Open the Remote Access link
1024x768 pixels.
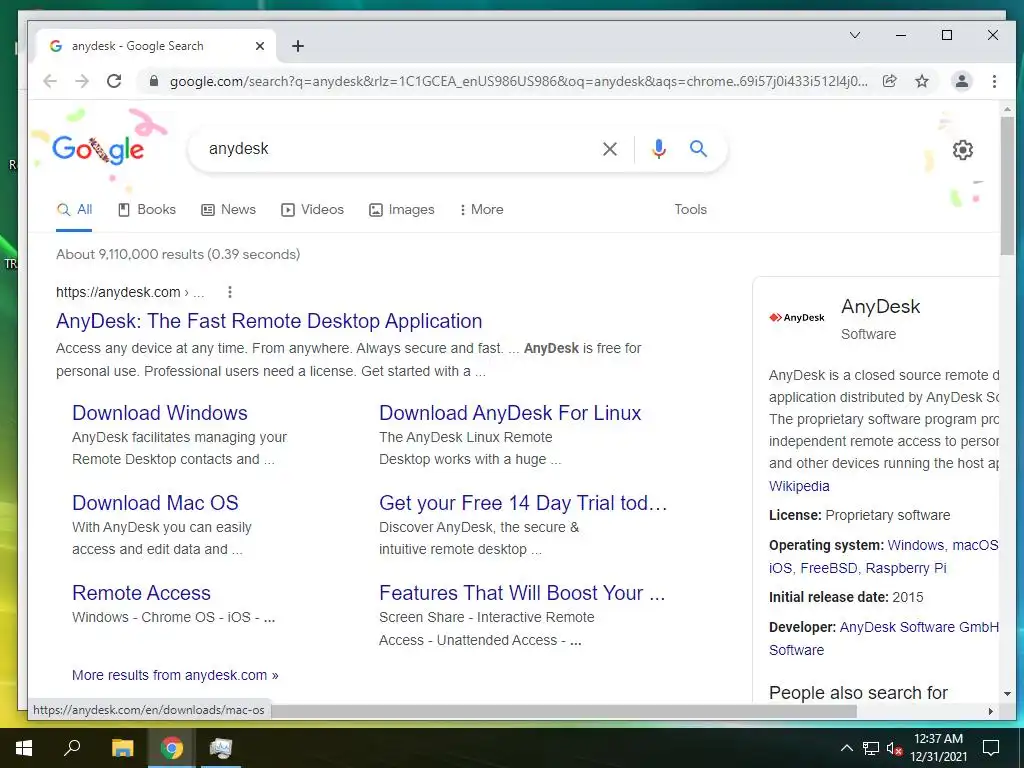click(142, 593)
